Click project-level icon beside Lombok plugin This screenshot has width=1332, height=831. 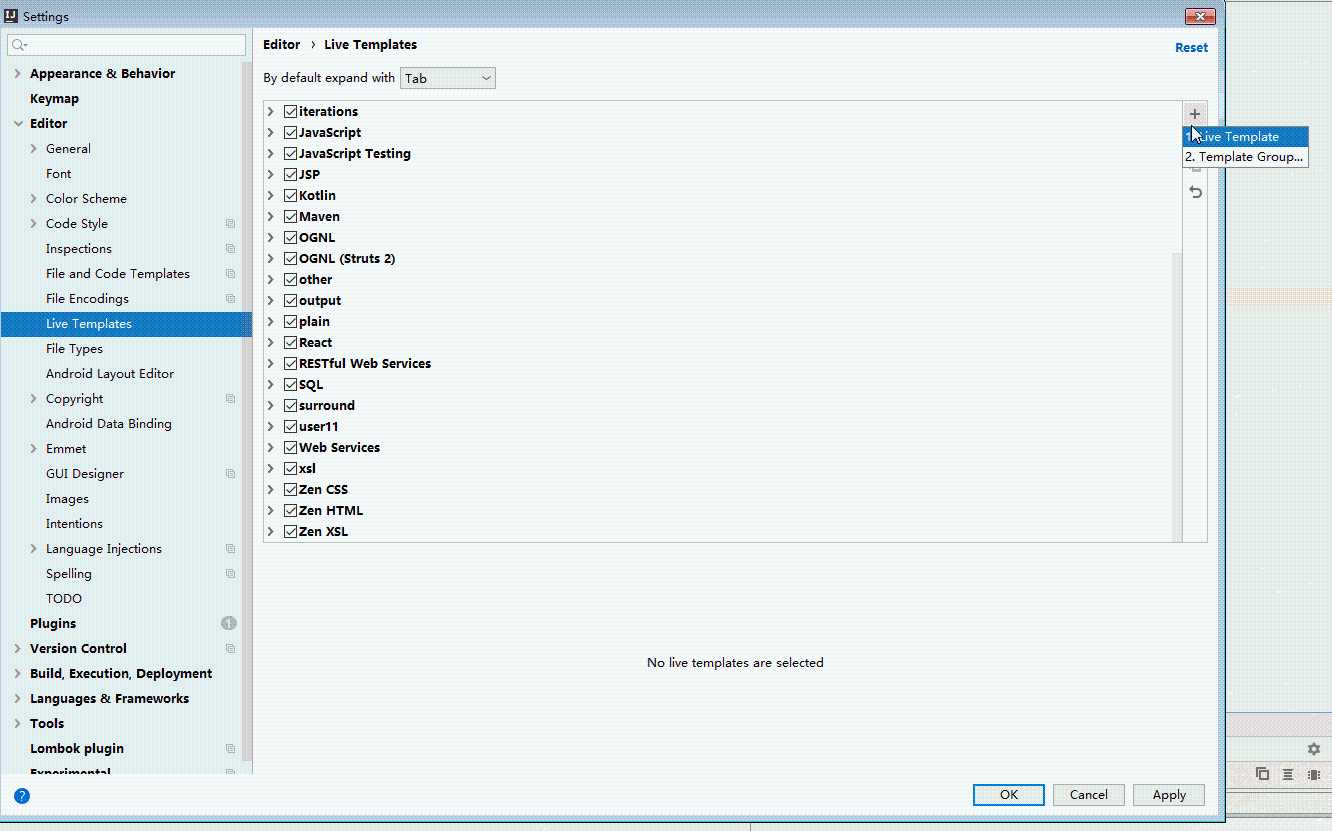click(230, 749)
